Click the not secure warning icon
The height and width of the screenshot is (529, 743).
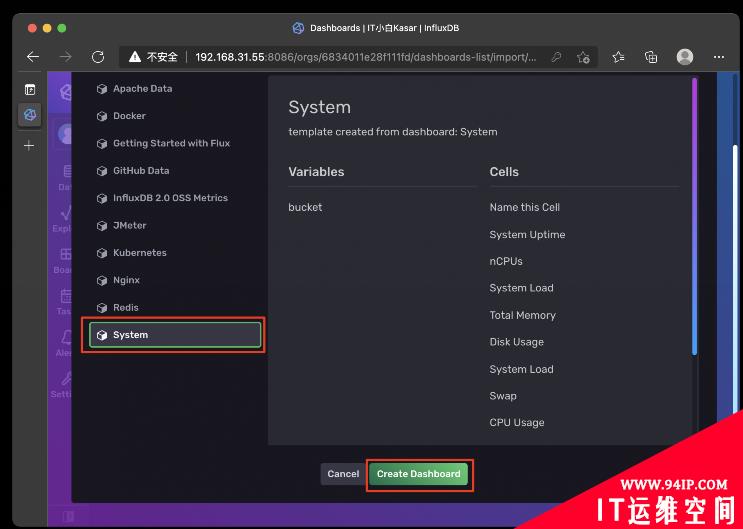point(135,57)
